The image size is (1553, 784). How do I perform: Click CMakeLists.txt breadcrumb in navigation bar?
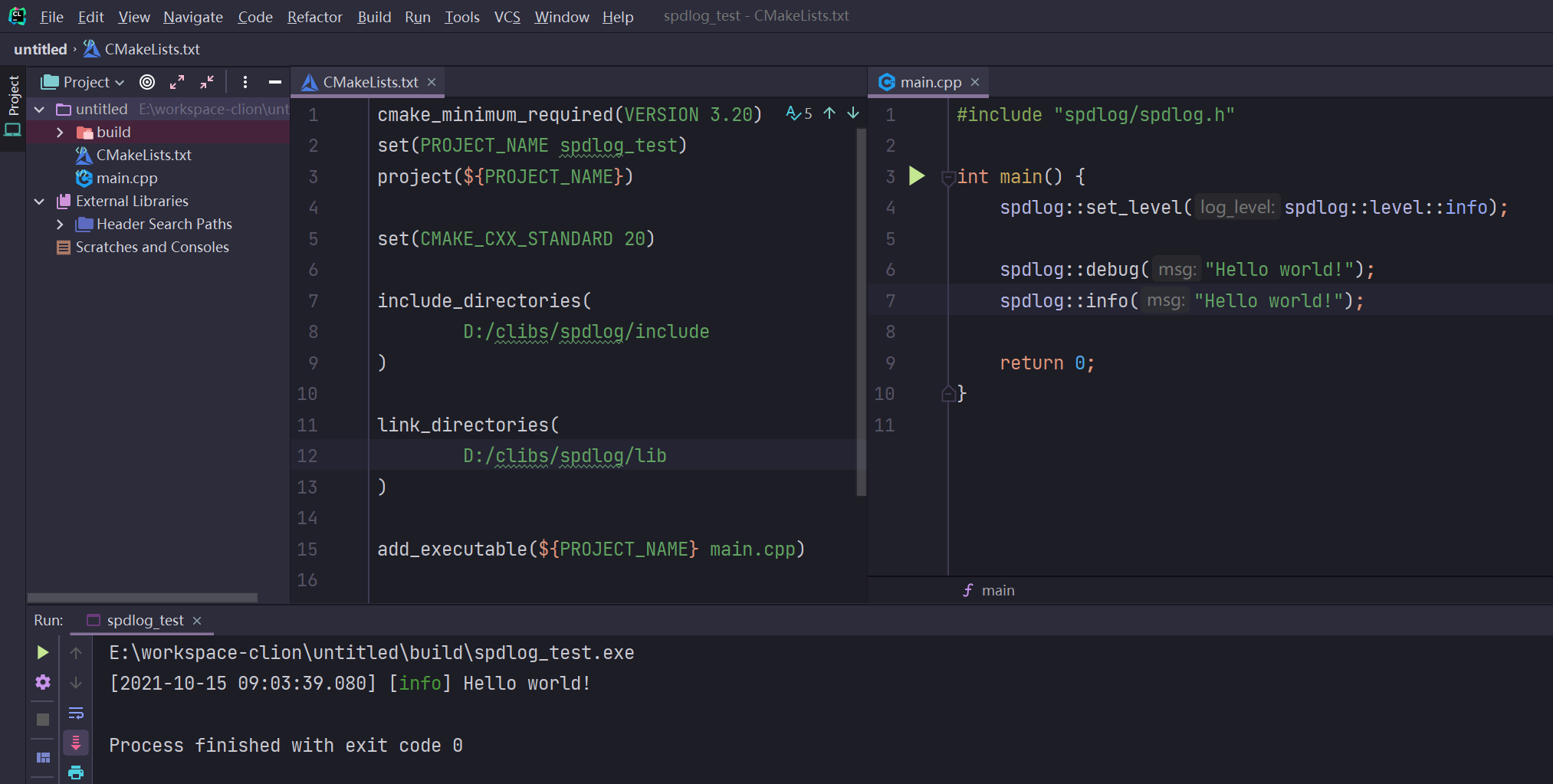point(152,49)
